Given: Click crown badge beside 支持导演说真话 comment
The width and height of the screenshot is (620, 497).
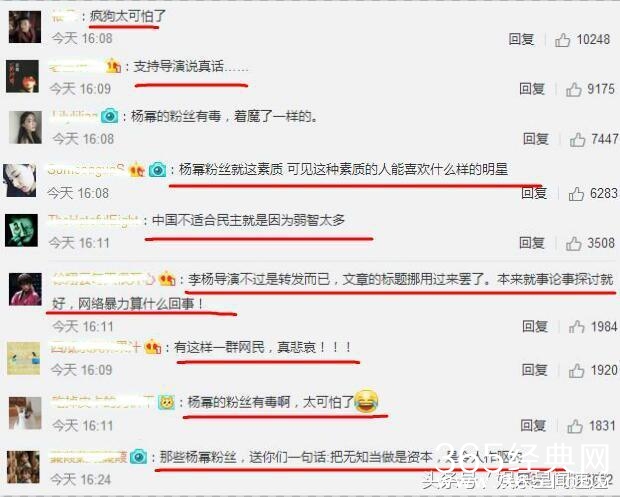Looking at the screenshot, I should click(113, 66).
